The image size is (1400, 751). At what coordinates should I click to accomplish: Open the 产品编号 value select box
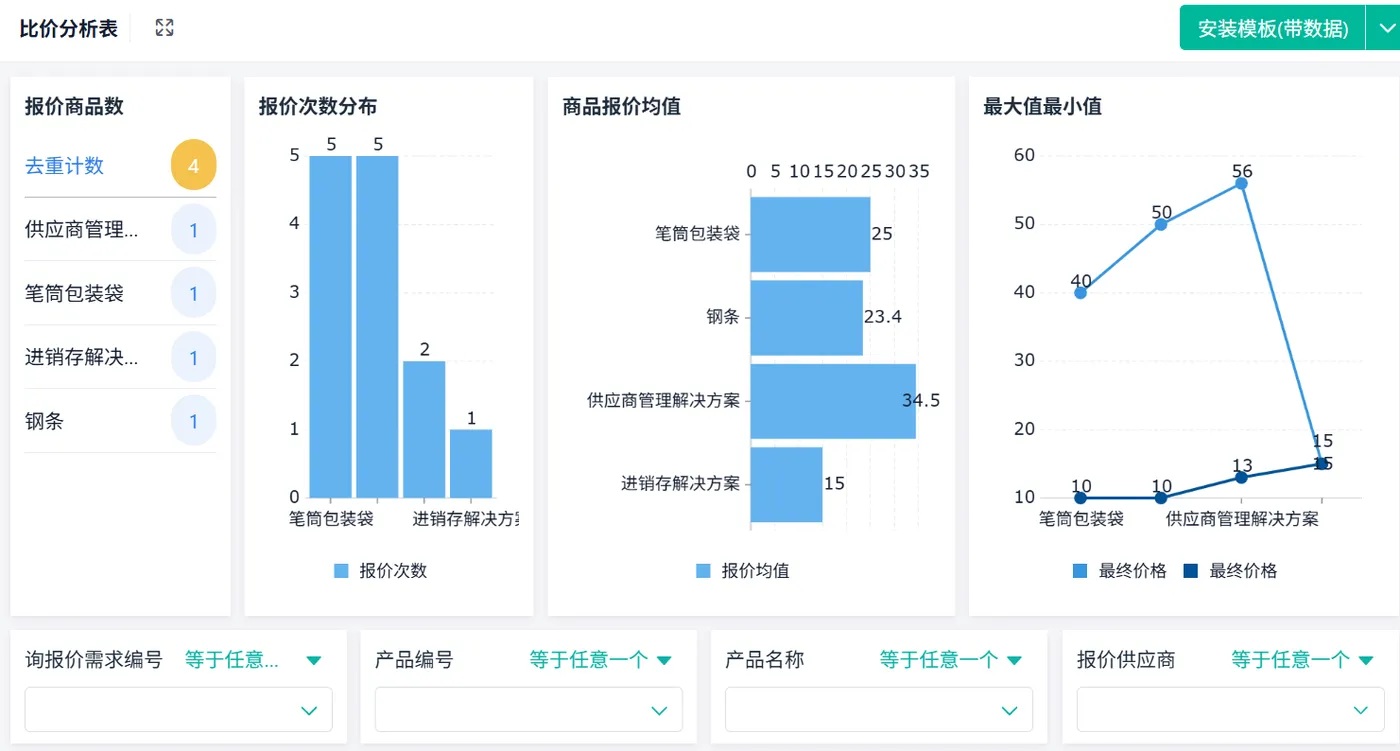click(x=528, y=710)
